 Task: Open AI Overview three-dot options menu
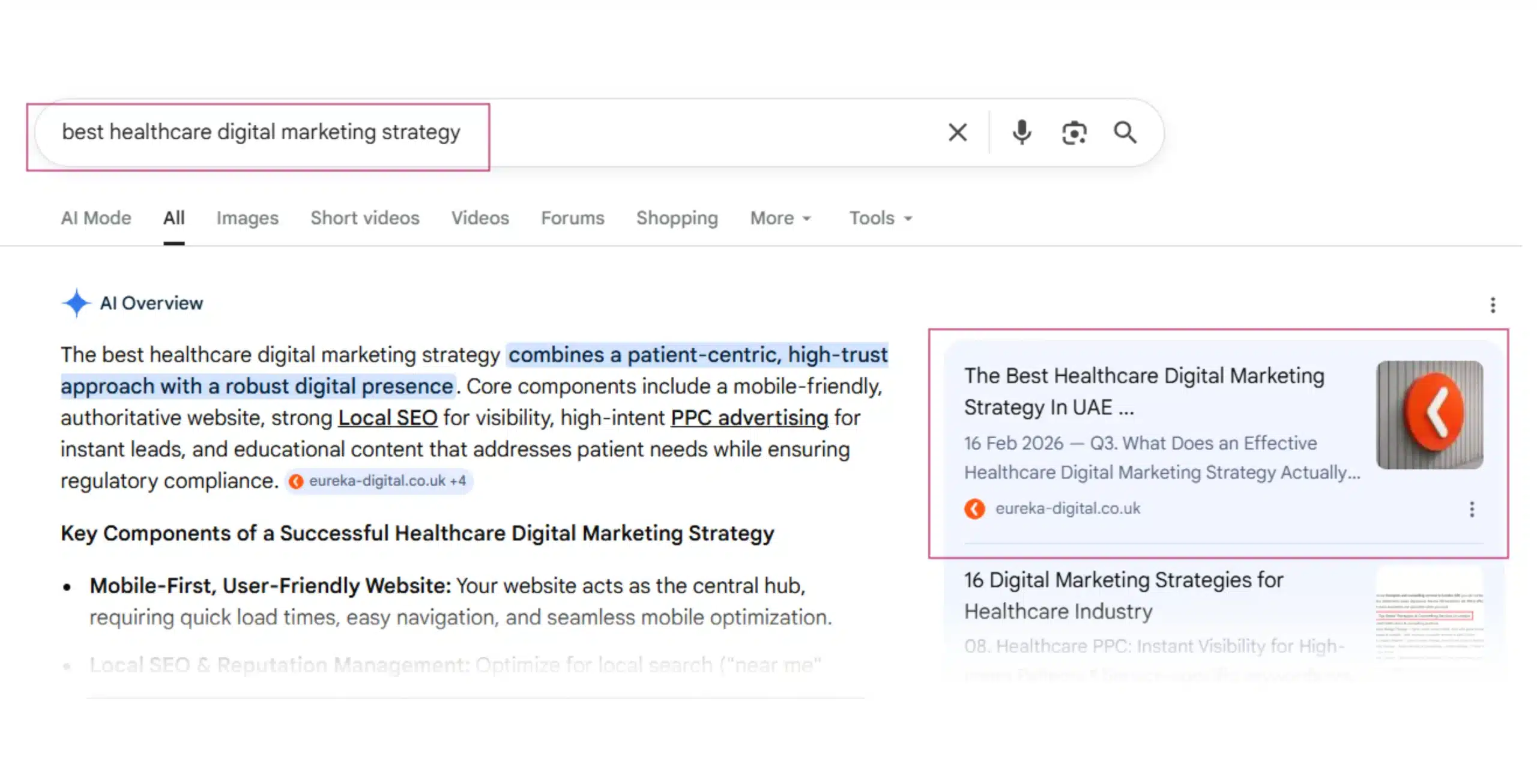(x=1493, y=305)
